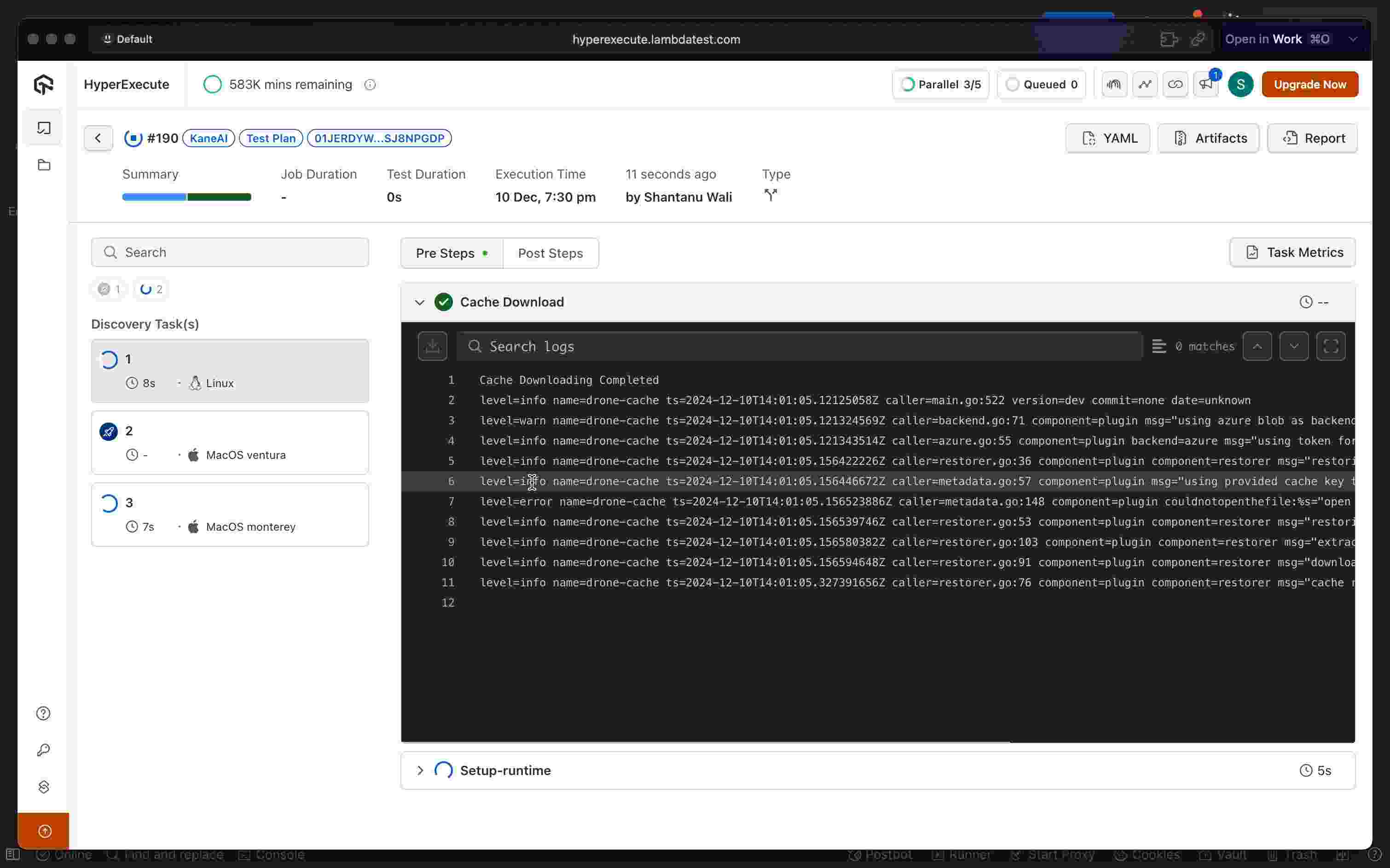The height and width of the screenshot is (868, 1390).
Task: Jump to previous log search match
Action: pyautogui.click(x=1257, y=346)
